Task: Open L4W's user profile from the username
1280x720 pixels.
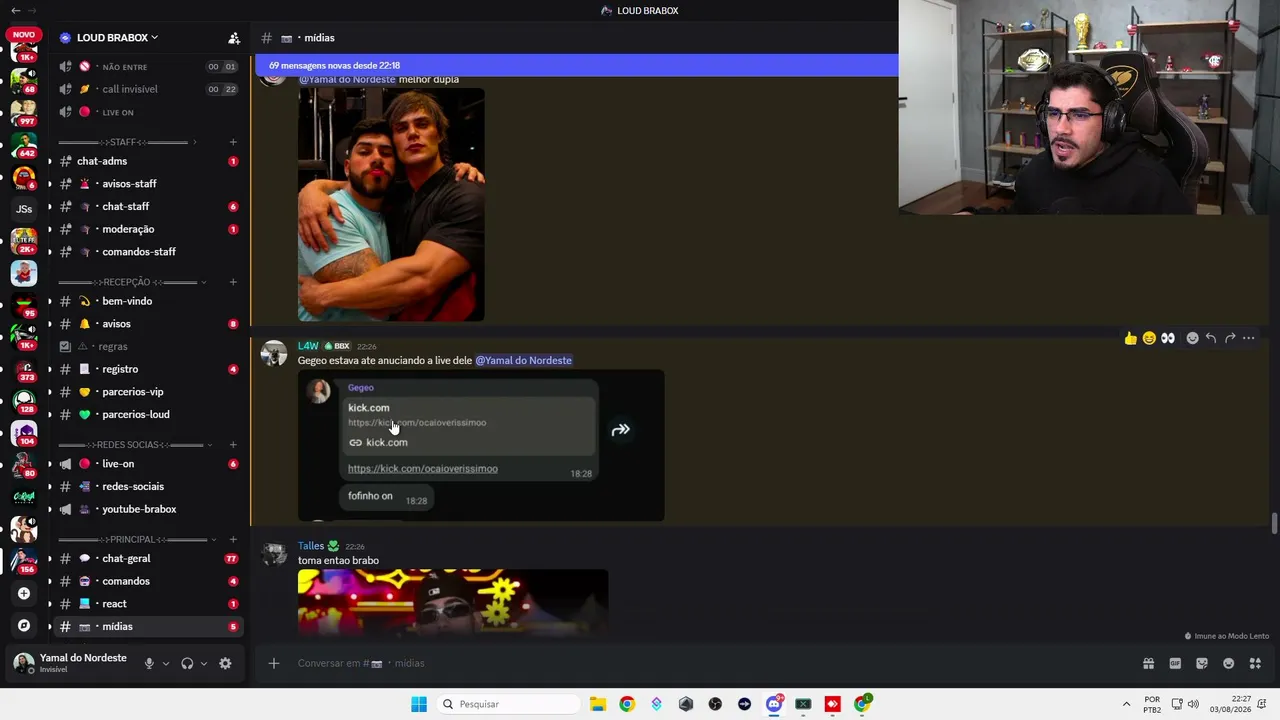Action: pyautogui.click(x=308, y=346)
